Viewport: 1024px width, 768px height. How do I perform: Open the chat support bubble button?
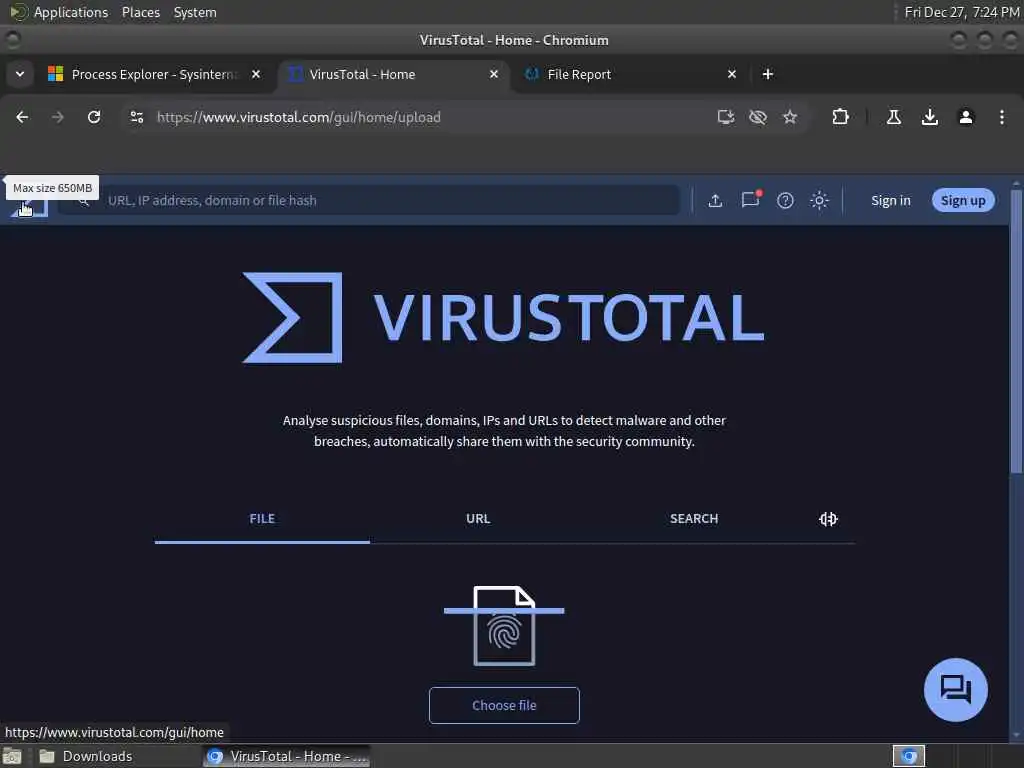click(x=955, y=690)
